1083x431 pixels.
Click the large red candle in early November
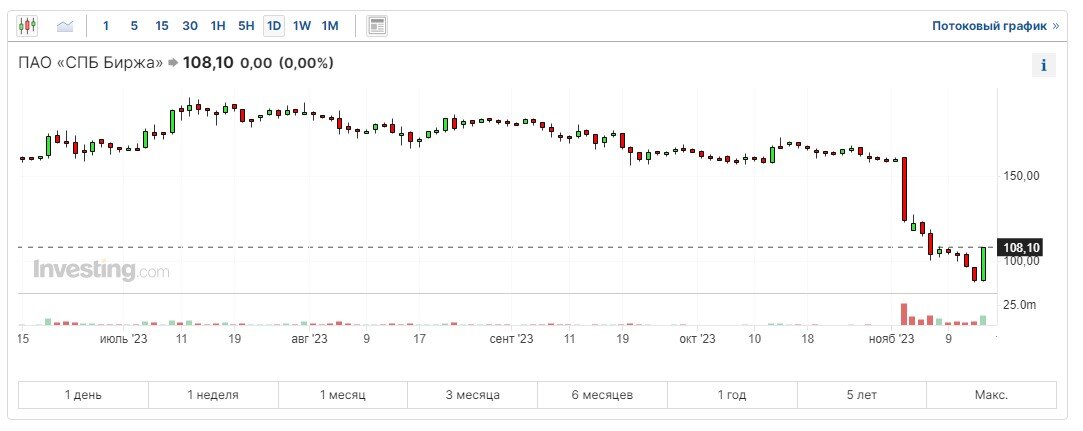click(904, 189)
